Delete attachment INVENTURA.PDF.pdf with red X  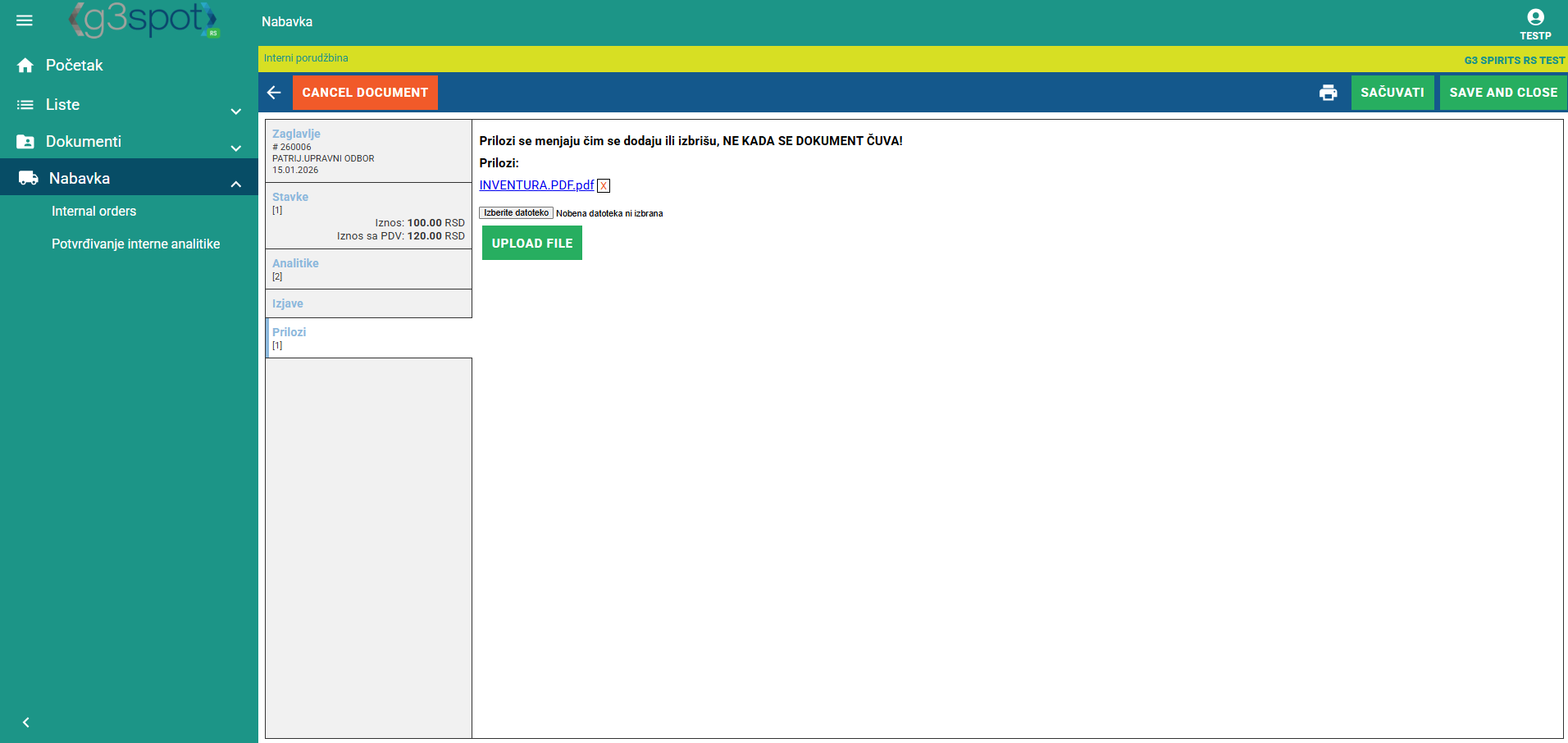point(604,185)
